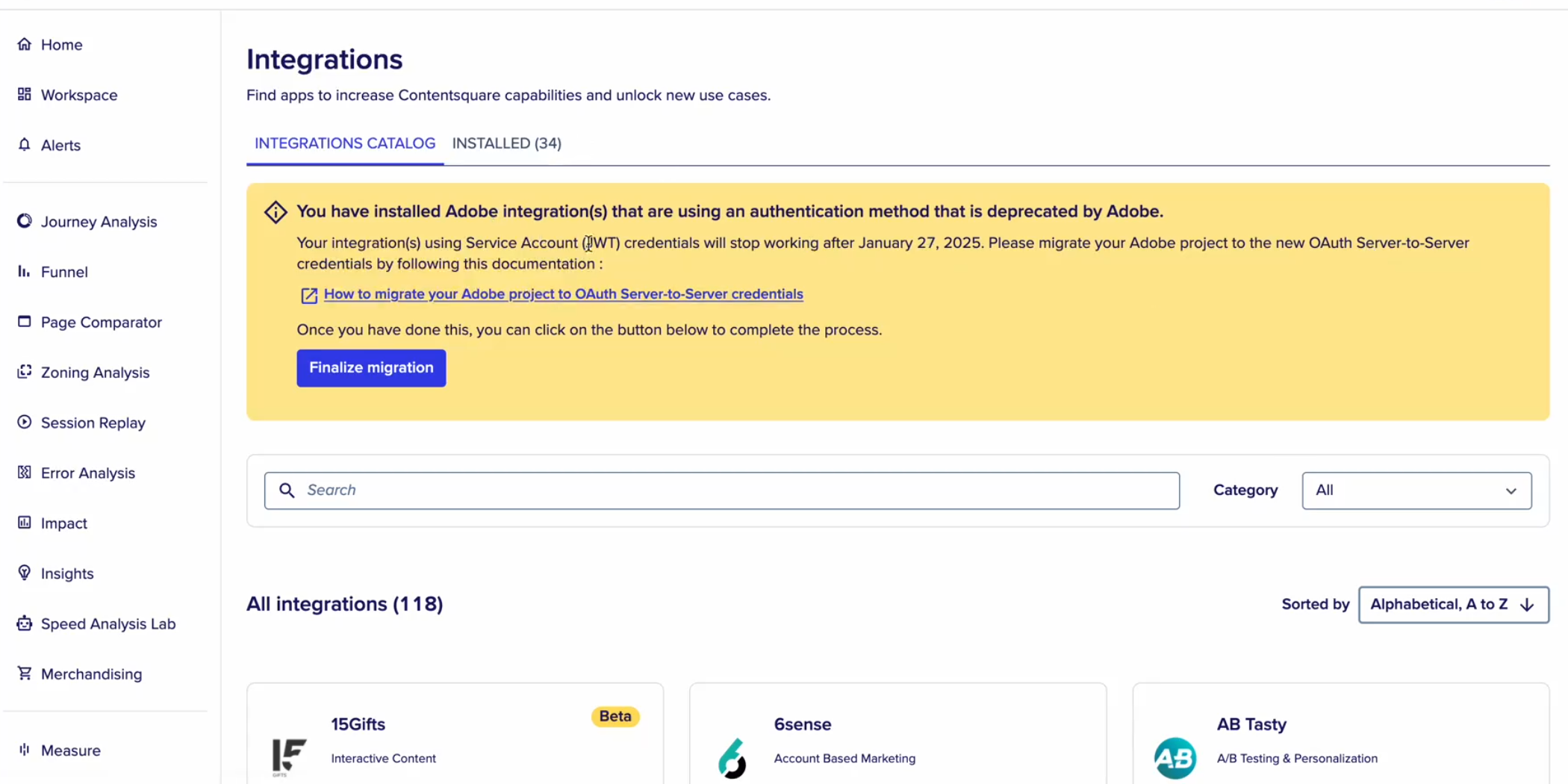Click the Session Replay play icon
Viewport: 1568px width, 784px height.
25,422
